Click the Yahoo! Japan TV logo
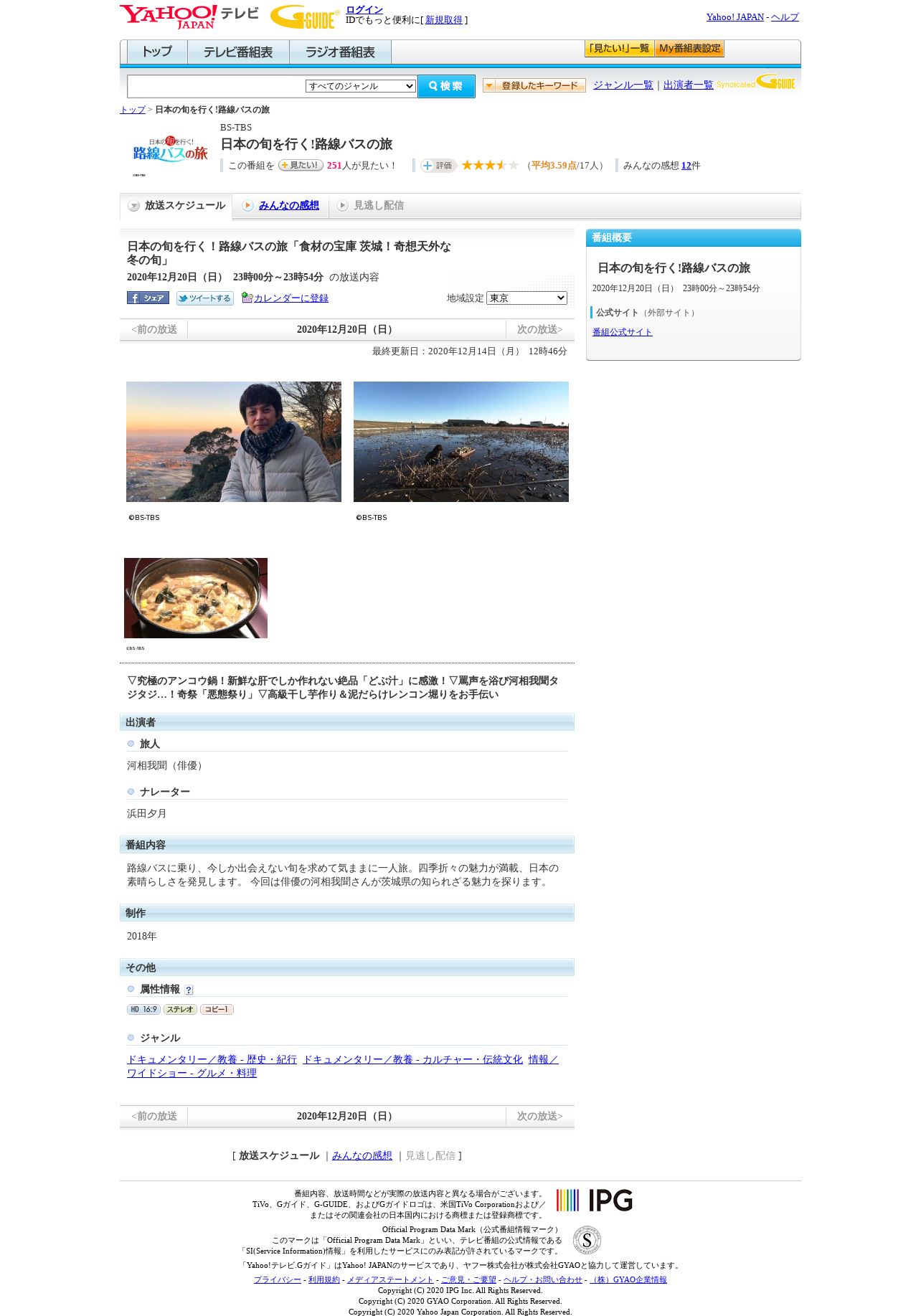921x1316 pixels. (189, 16)
